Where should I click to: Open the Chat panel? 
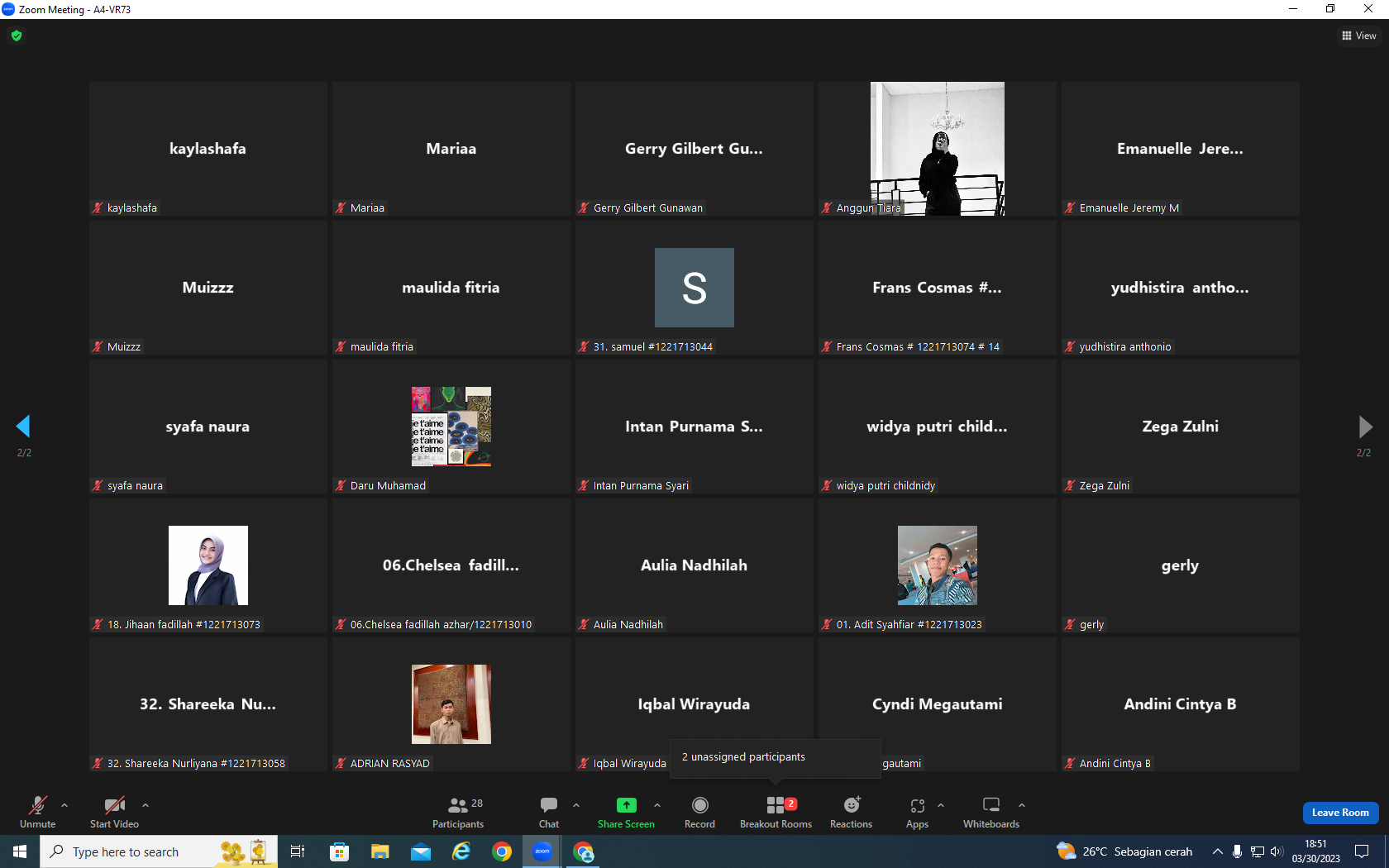pyautogui.click(x=549, y=813)
